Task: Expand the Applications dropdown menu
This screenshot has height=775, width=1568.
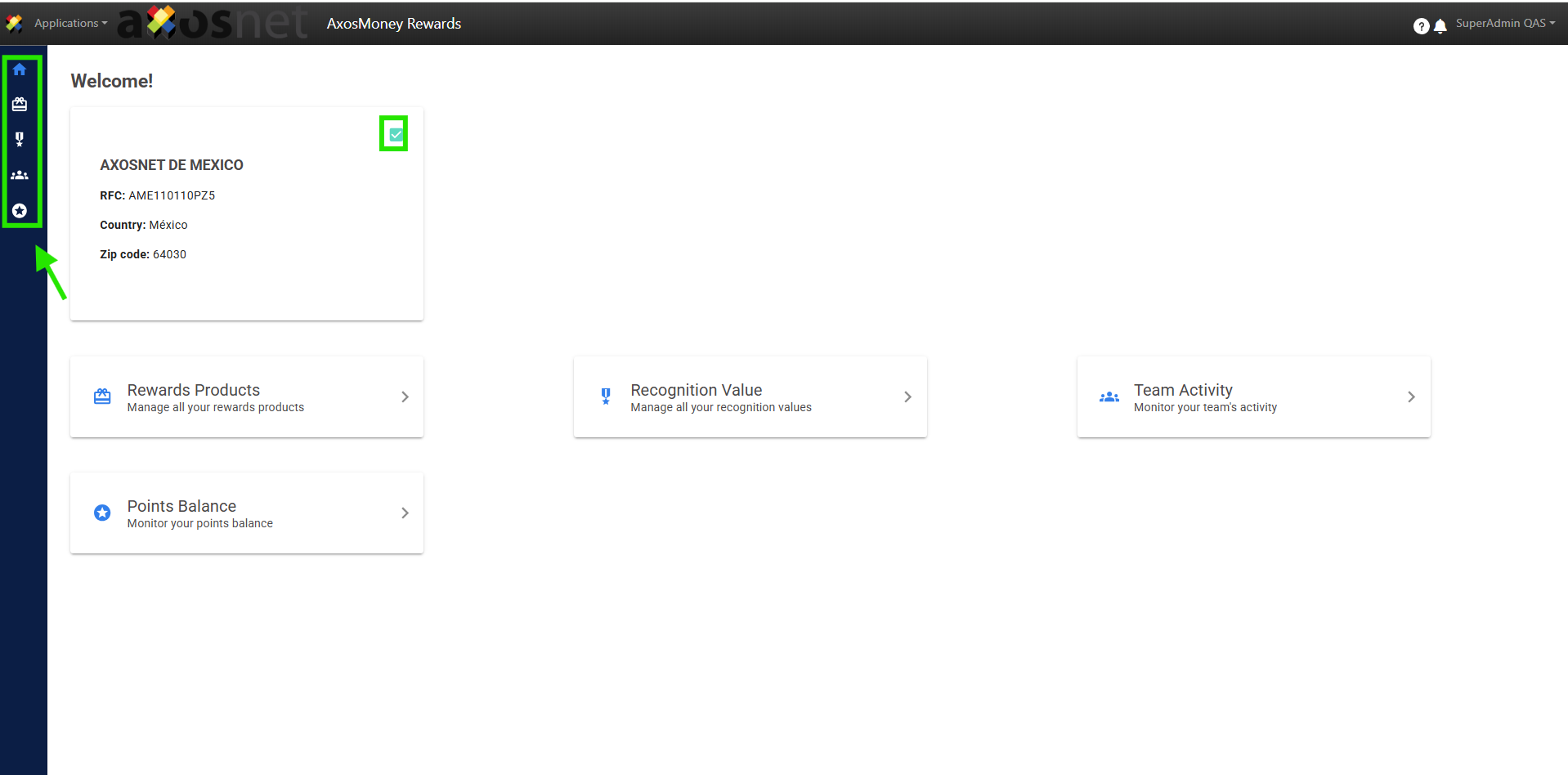Action: (x=70, y=24)
